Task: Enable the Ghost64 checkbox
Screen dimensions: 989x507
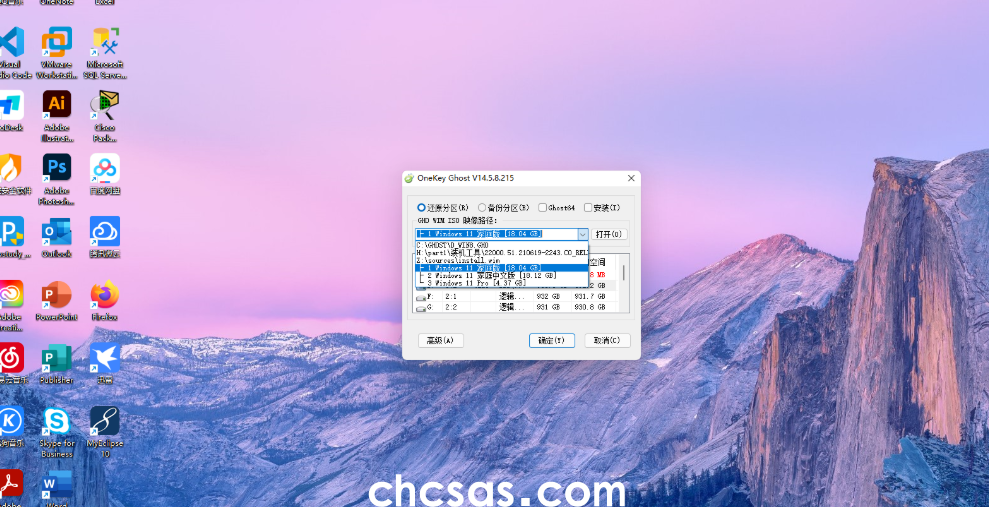Action: click(556, 207)
